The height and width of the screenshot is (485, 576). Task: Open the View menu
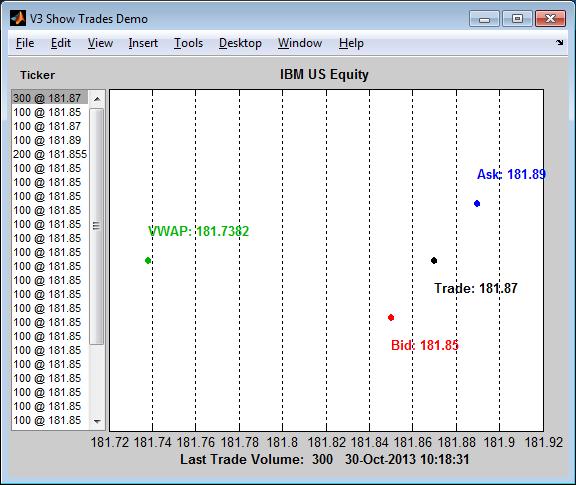[100, 43]
